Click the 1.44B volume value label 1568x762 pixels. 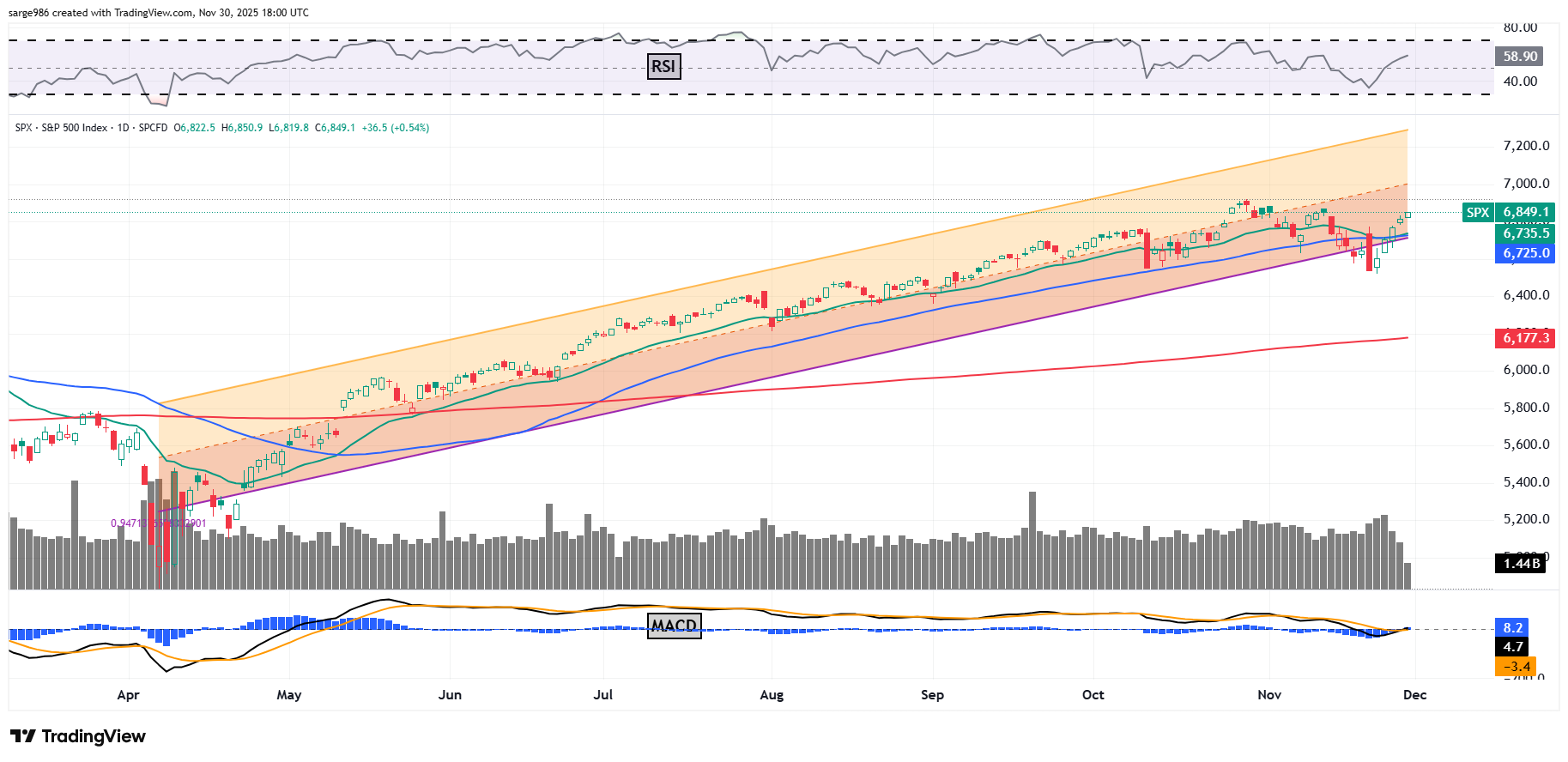(x=1522, y=564)
